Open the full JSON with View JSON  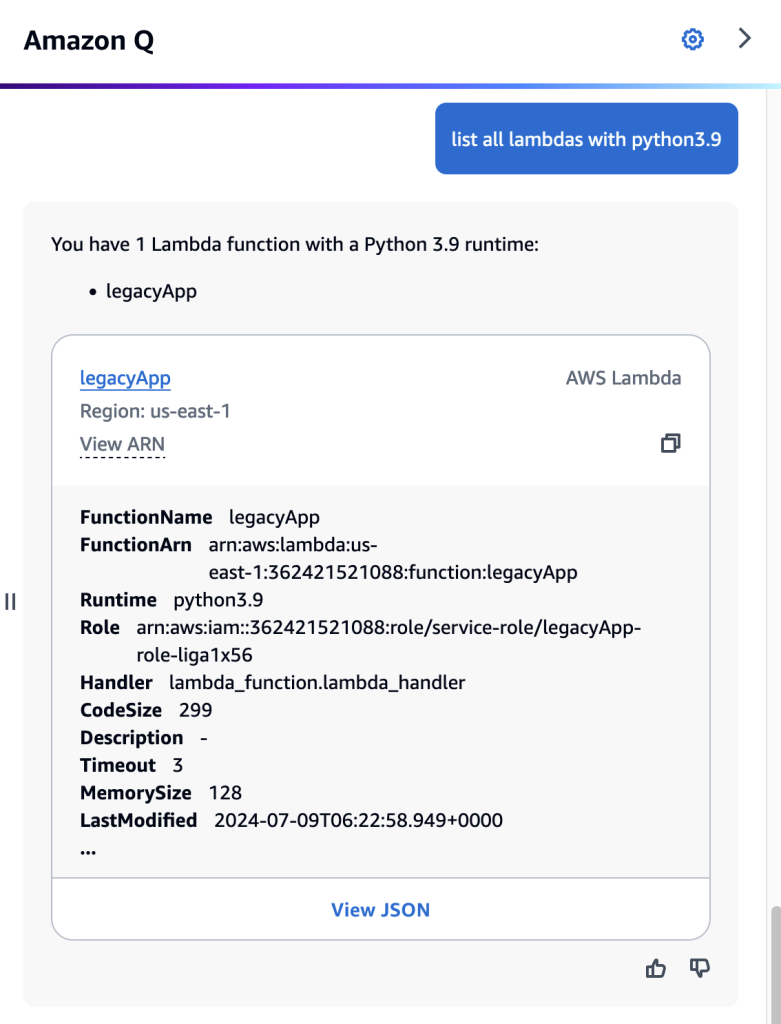[x=380, y=908]
